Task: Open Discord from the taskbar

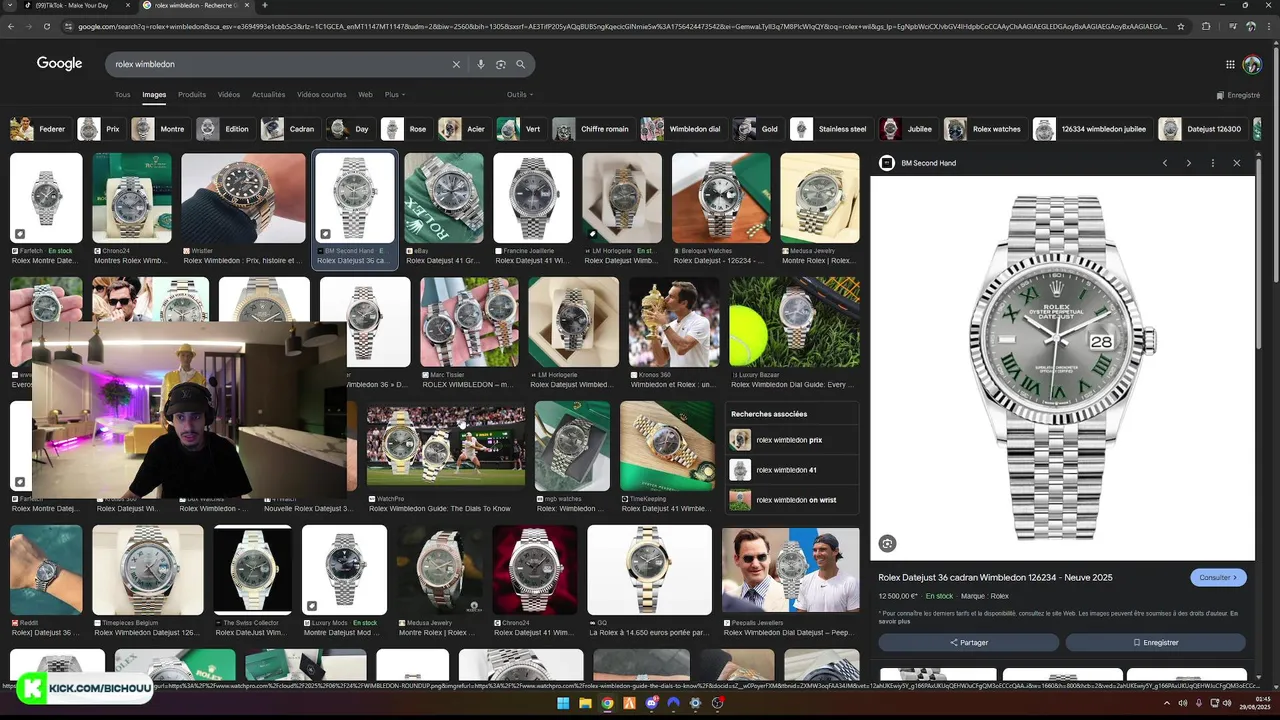Action: tap(651, 704)
